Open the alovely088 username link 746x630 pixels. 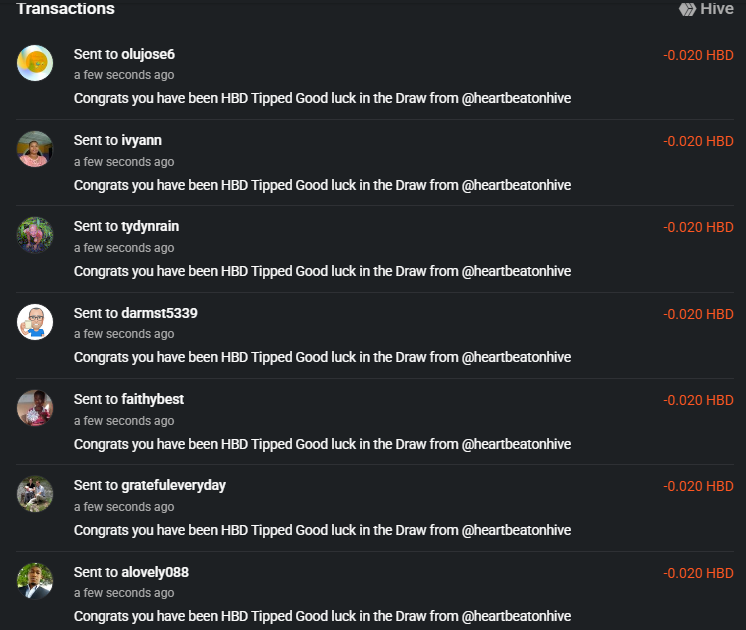pyautogui.click(x=155, y=572)
